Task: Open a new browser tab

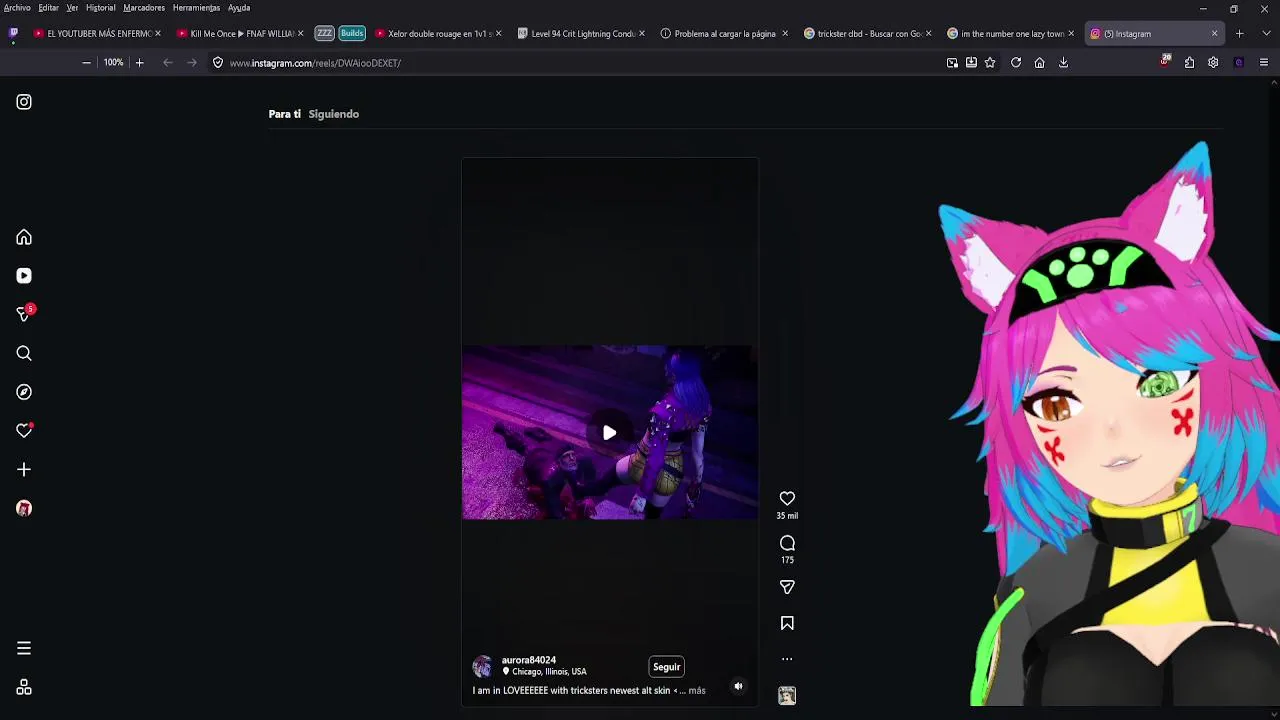Action: point(1239,34)
